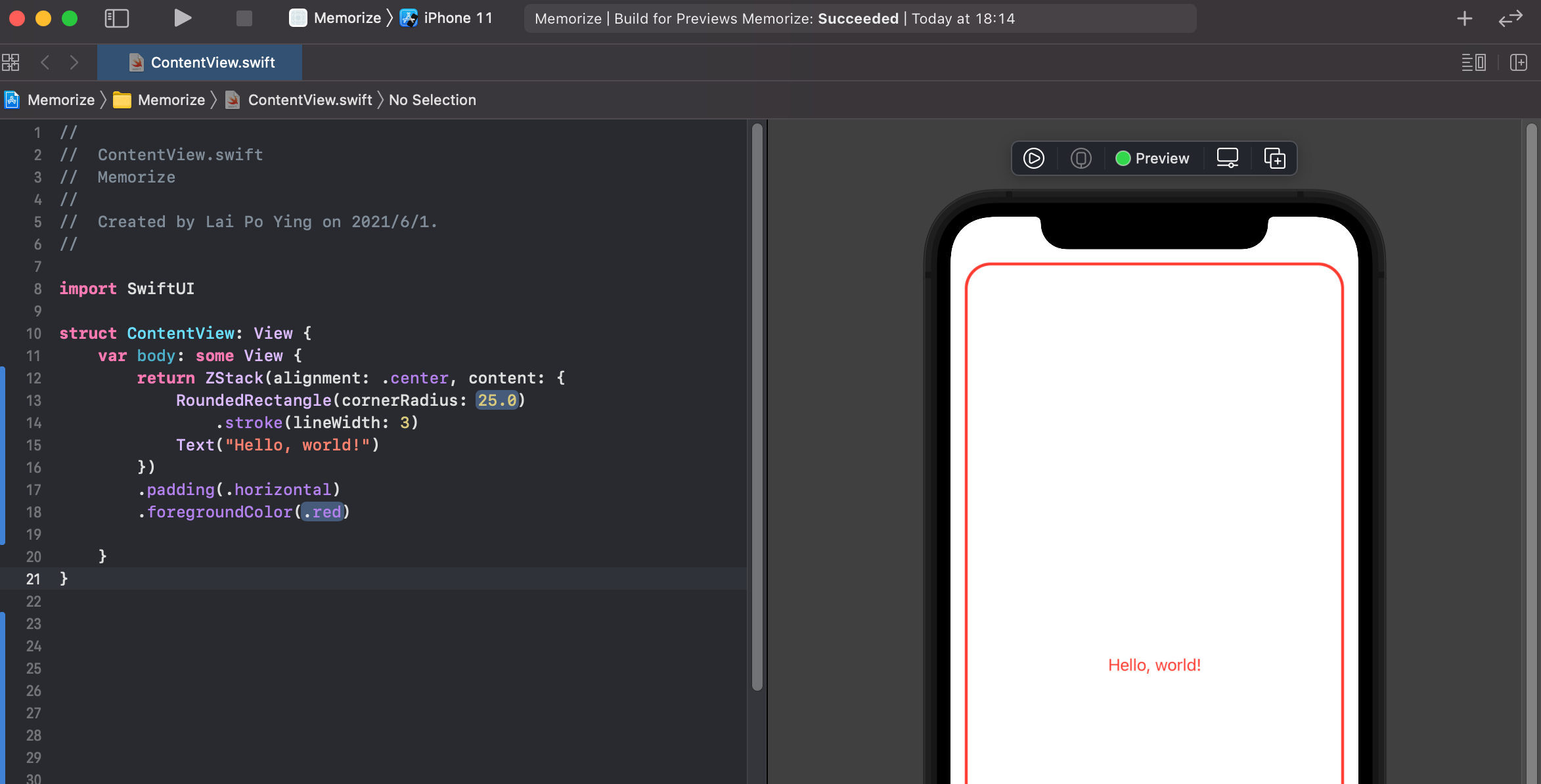
Task: Click the Run build play button
Action: (183, 18)
